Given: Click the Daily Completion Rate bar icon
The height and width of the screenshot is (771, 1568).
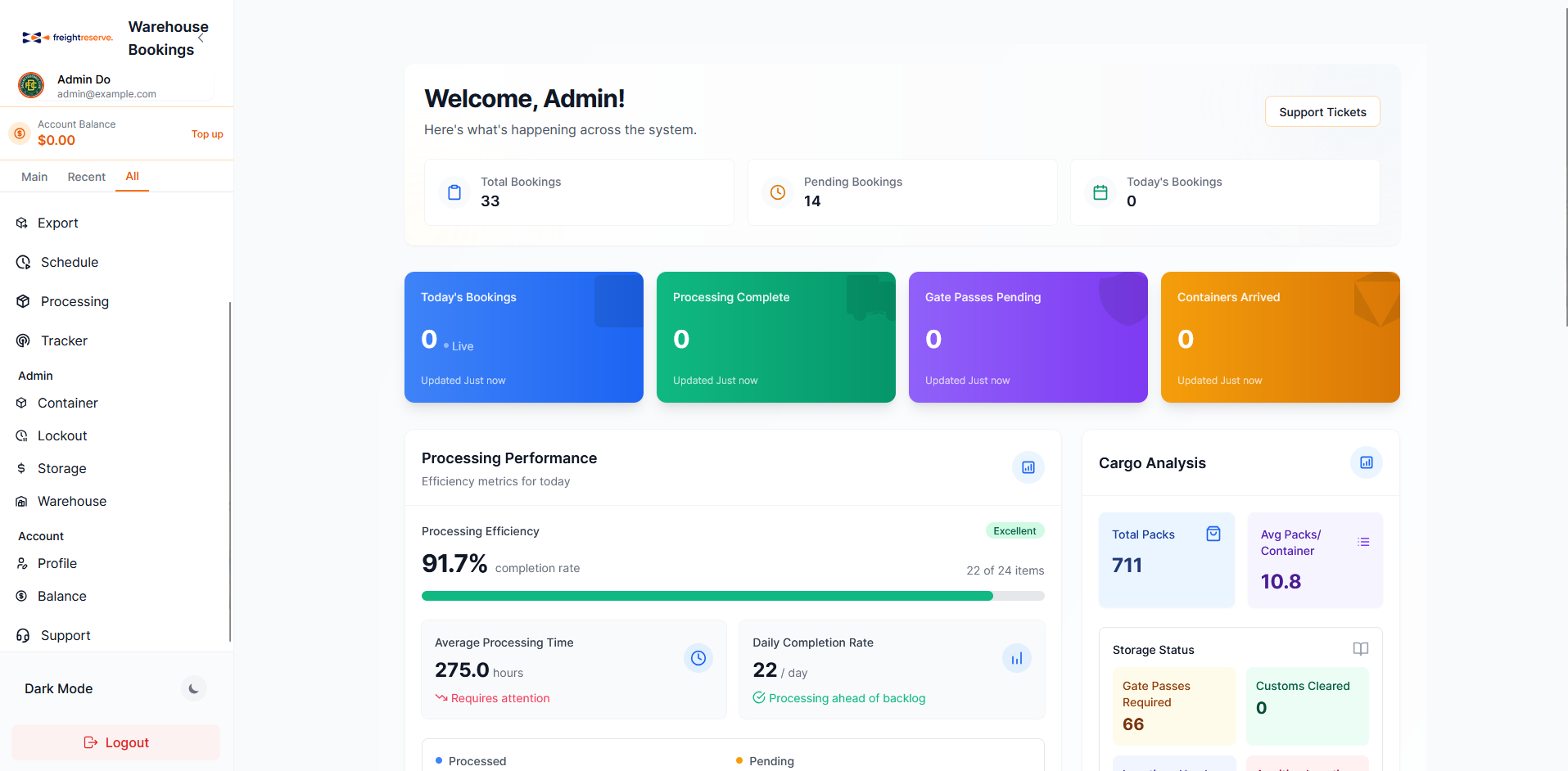Looking at the screenshot, I should click(x=1016, y=658).
